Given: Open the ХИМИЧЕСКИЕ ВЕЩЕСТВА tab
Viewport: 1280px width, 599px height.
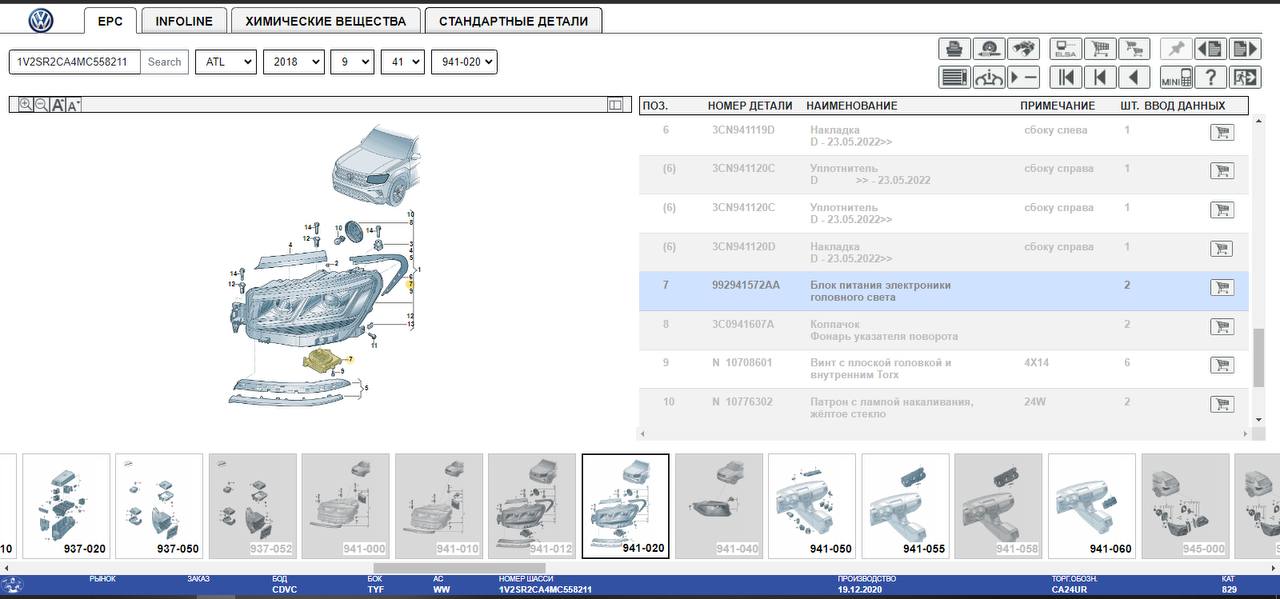Looking at the screenshot, I should (326, 21).
